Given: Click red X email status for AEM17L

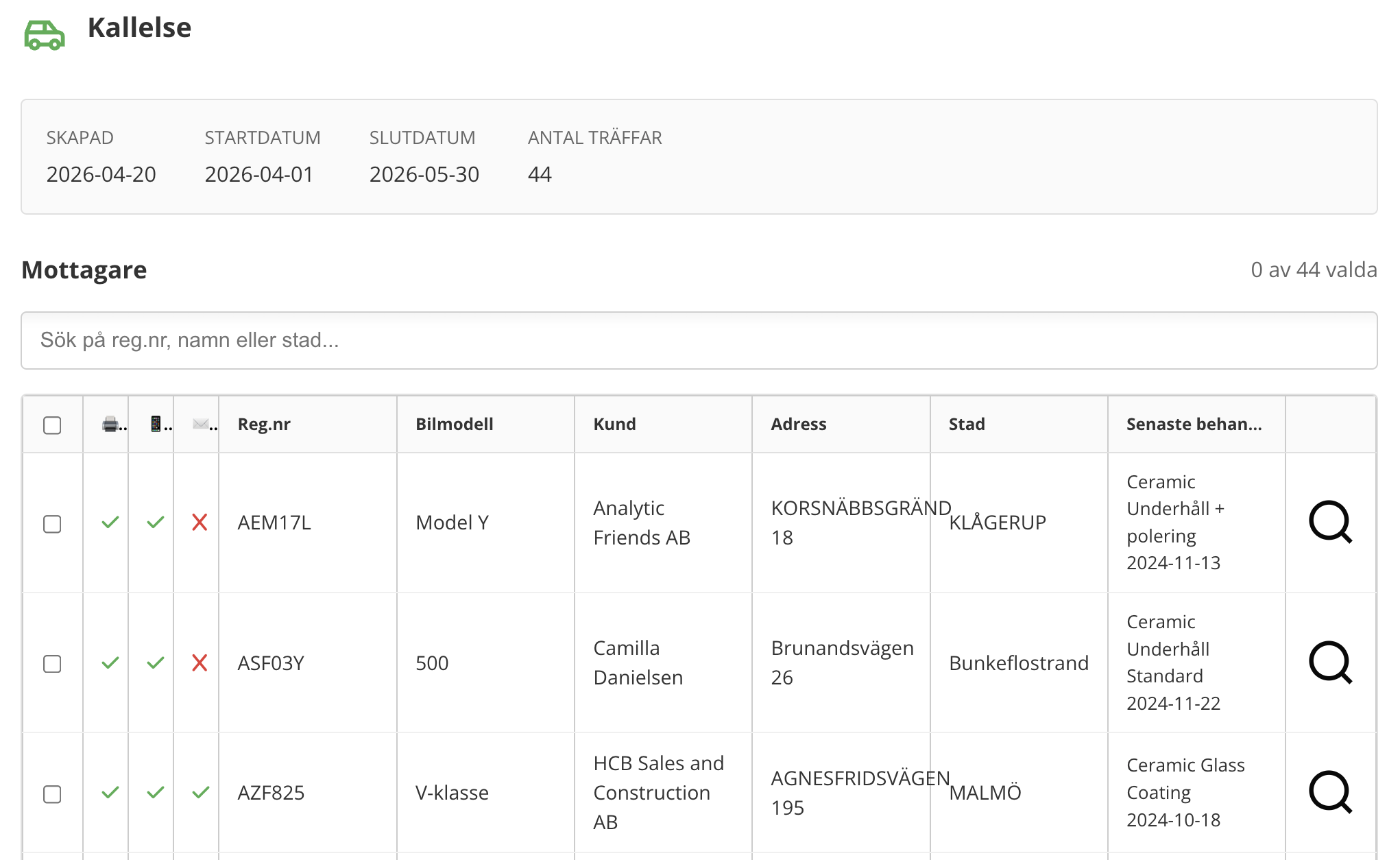Looking at the screenshot, I should pos(200,523).
